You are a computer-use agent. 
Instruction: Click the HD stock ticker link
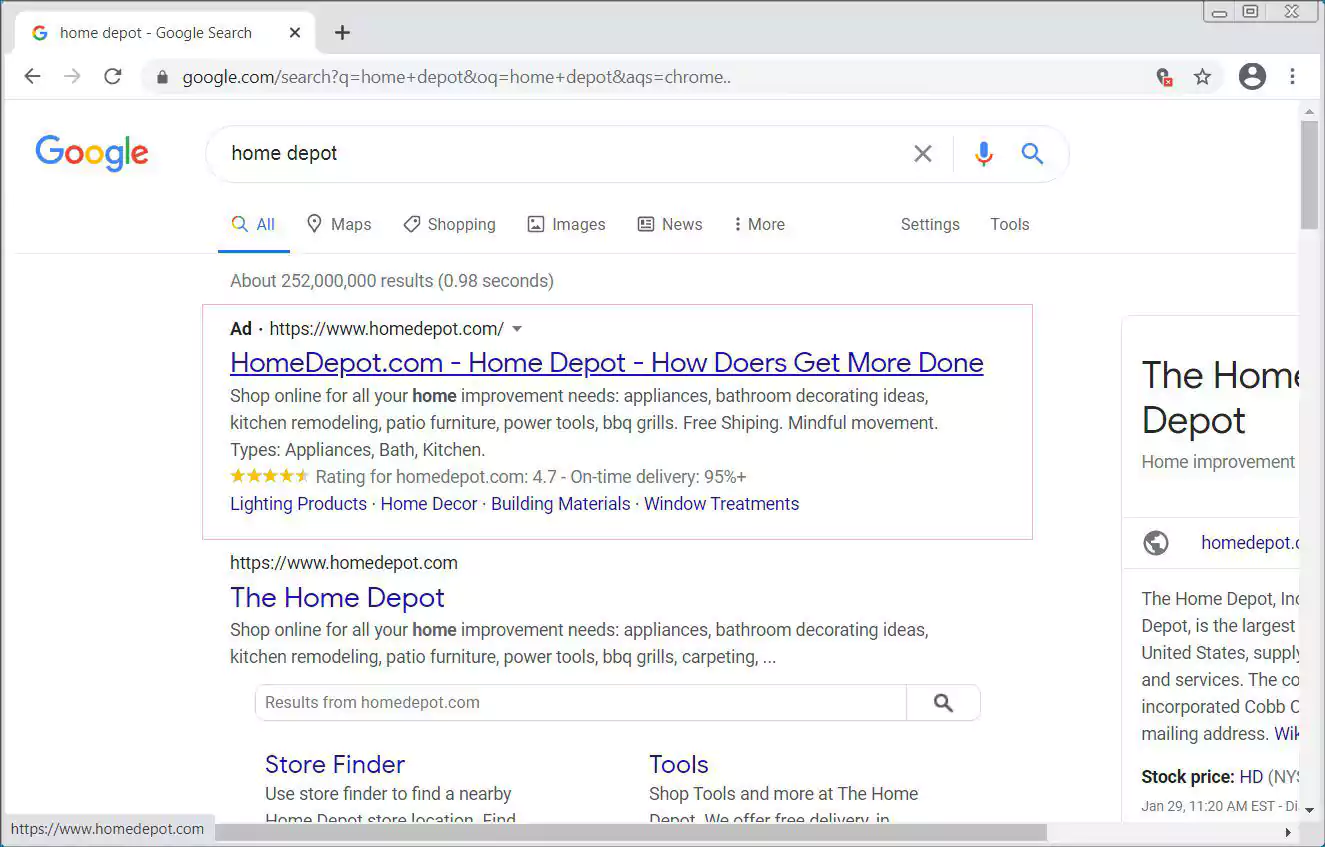point(1251,777)
